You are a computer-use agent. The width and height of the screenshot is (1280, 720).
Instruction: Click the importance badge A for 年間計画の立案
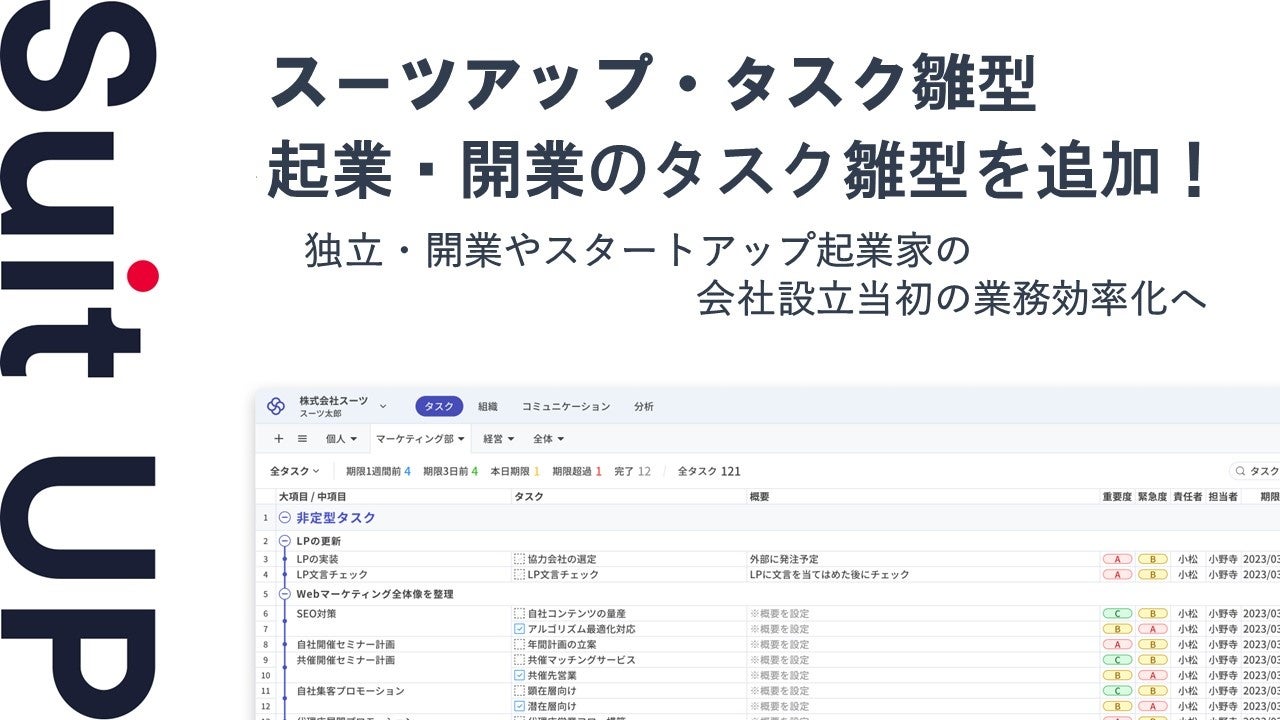click(x=1116, y=645)
